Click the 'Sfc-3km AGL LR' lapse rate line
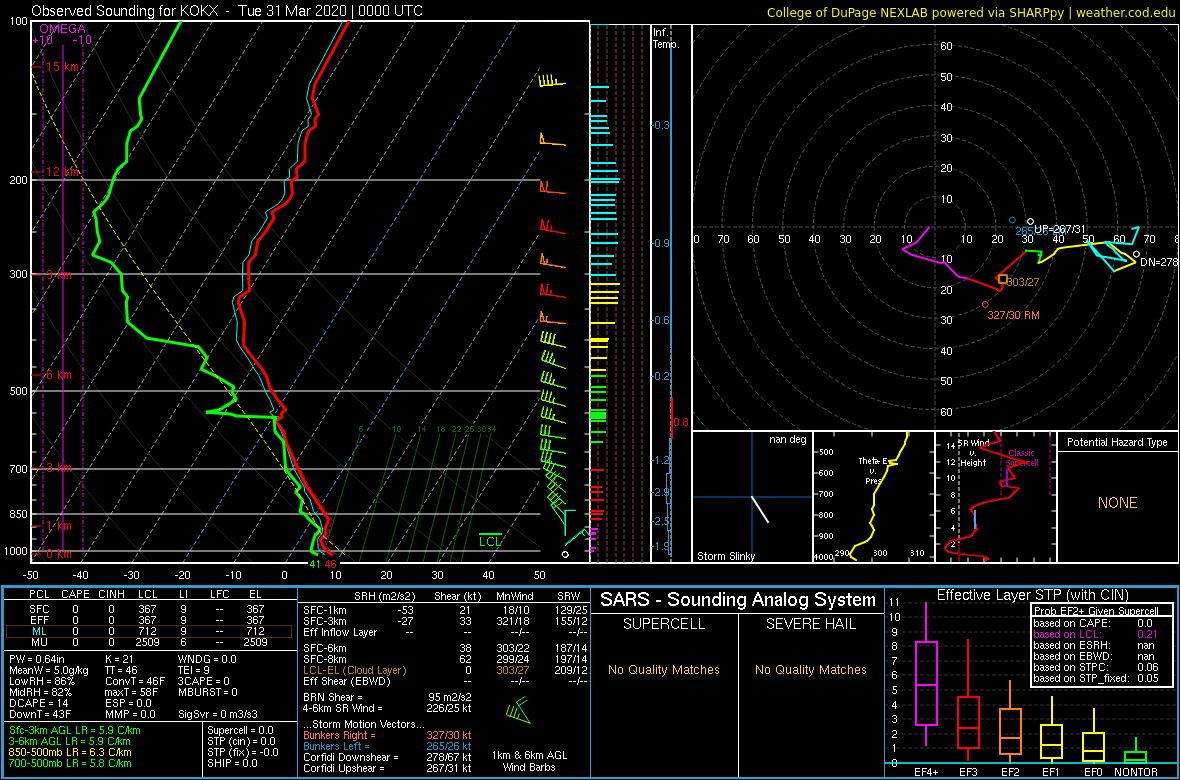 [75, 730]
